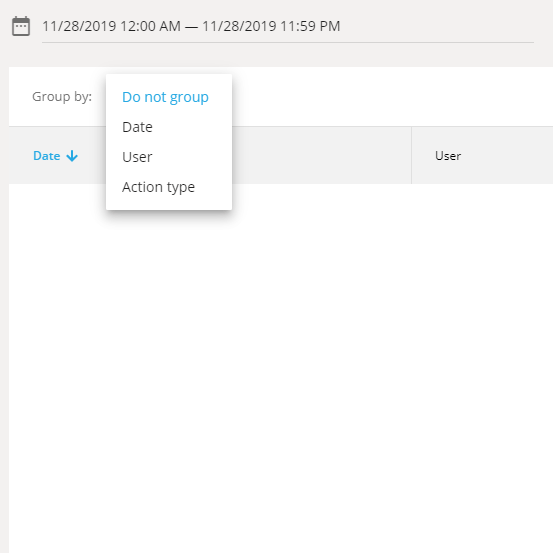Click the divider left of User column
This screenshot has width=553, height=553.
pos(411,156)
